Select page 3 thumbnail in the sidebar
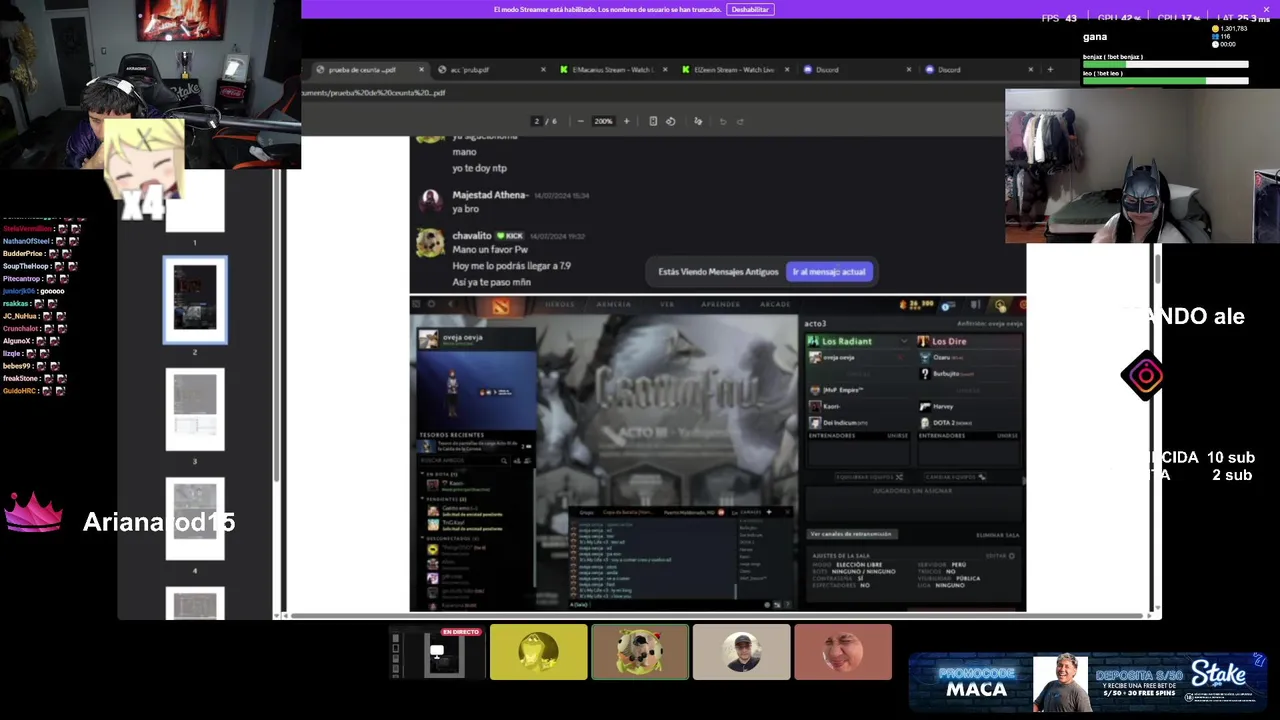 pyautogui.click(x=195, y=409)
